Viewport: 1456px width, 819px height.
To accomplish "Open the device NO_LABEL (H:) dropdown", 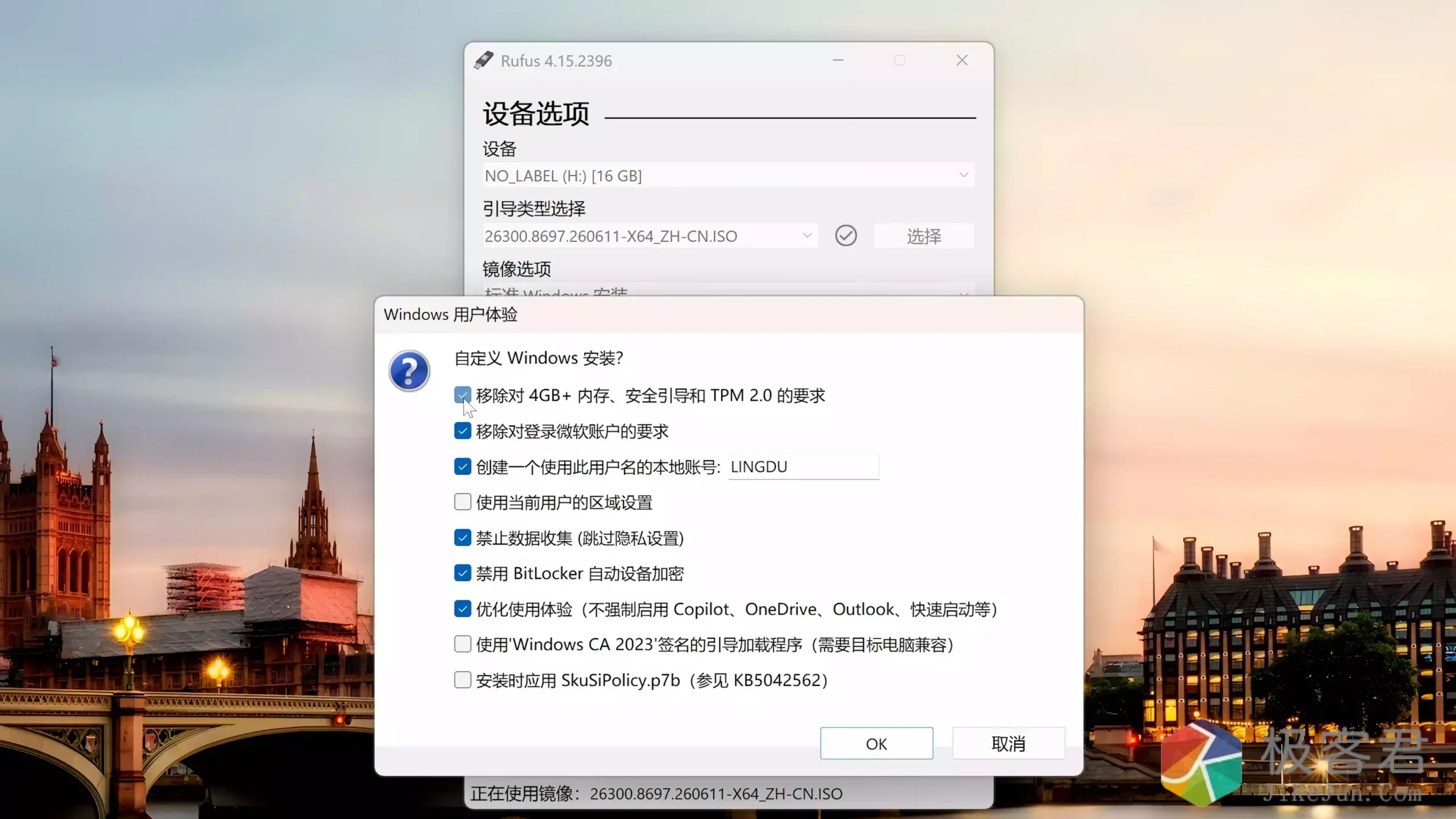I will pos(729,175).
